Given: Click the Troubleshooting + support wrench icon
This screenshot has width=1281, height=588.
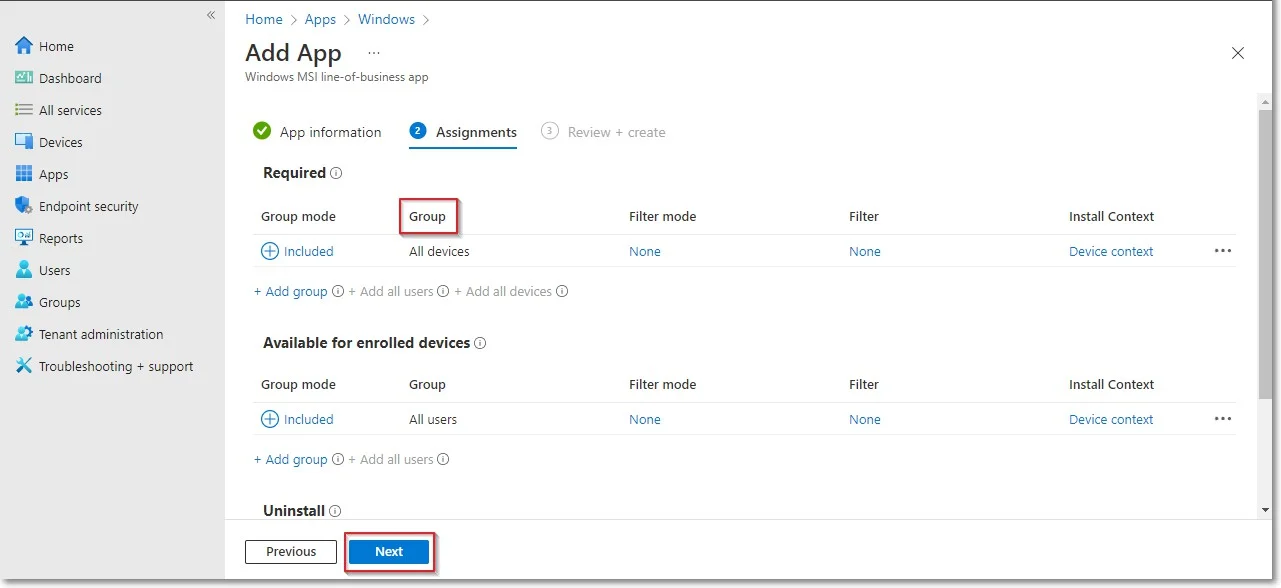Looking at the screenshot, I should click(24, 366).
